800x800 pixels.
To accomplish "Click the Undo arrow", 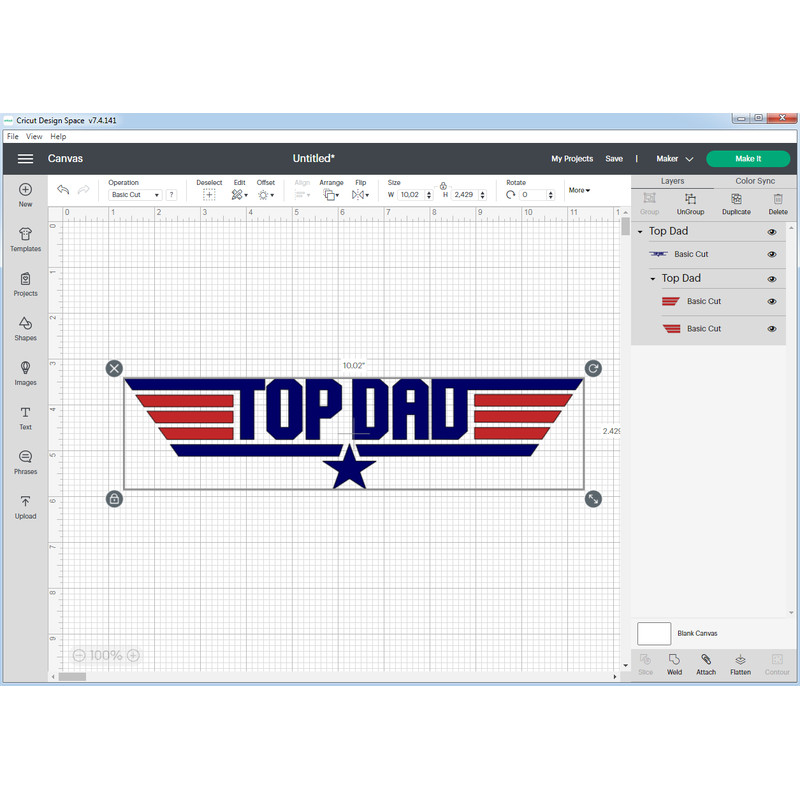I will (x=63, y=190).
